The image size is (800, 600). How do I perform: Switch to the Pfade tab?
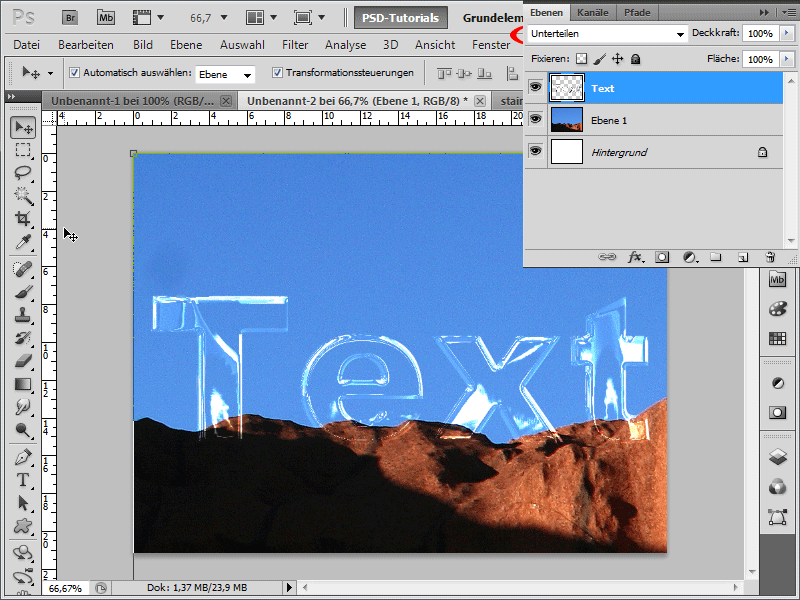(x=637, y=13)
